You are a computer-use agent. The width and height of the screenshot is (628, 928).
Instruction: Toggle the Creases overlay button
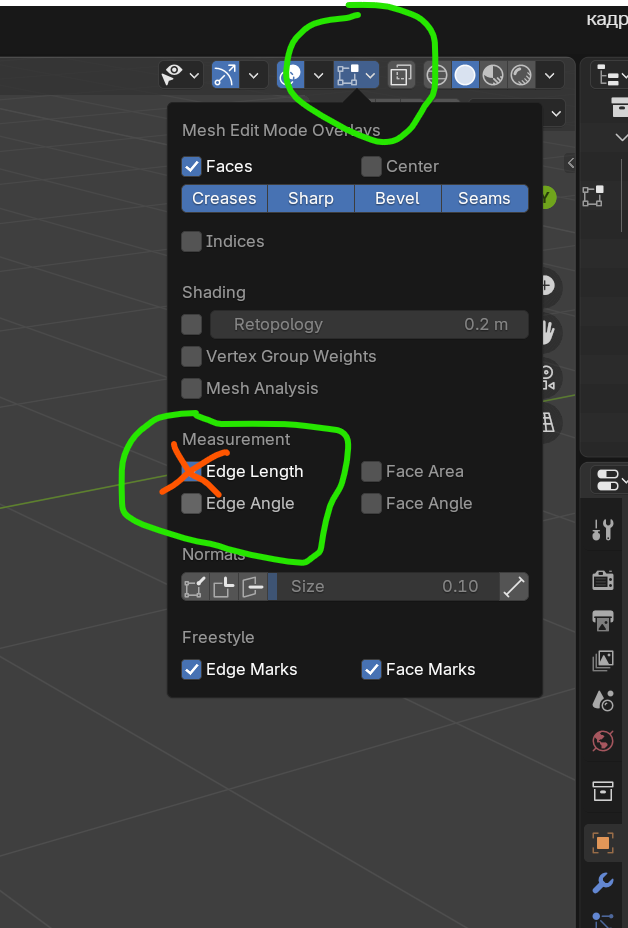tap(224, 199)
